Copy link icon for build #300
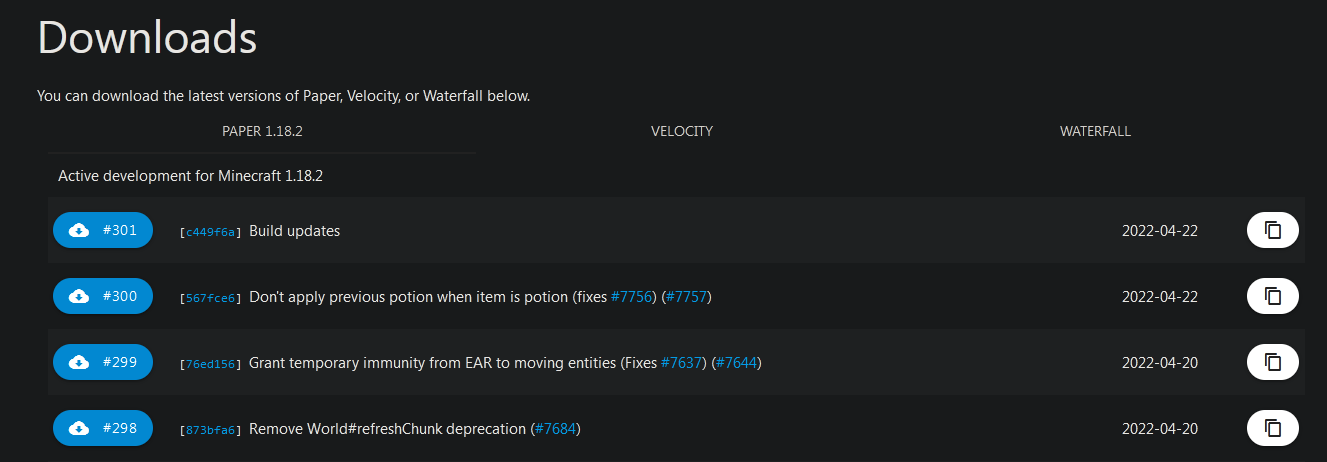The image size is (1327, 462). tap(1272, 296)
